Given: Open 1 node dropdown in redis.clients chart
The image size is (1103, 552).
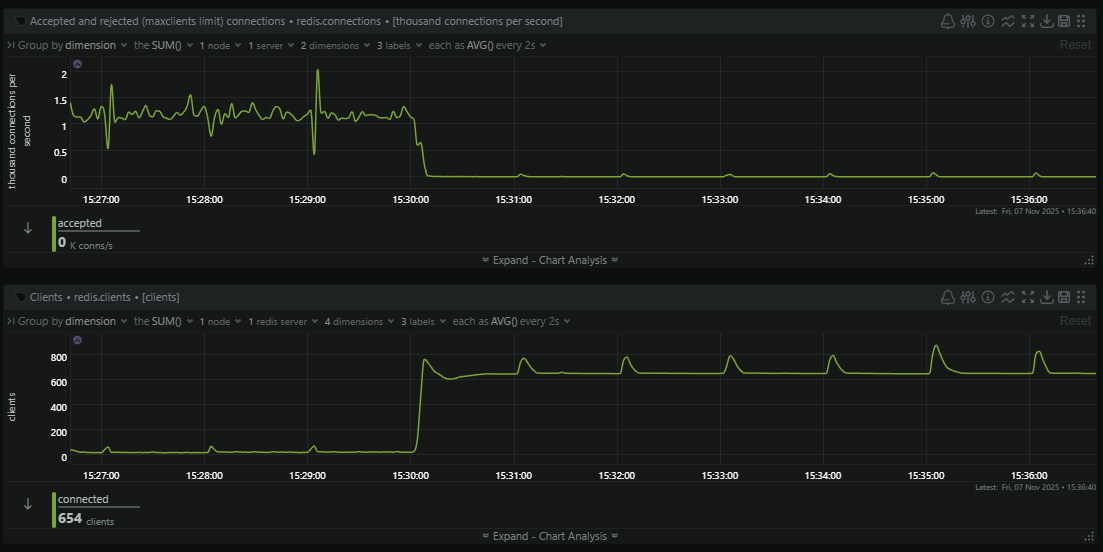Looking at the screenshot, I should (x=219, y=321).
